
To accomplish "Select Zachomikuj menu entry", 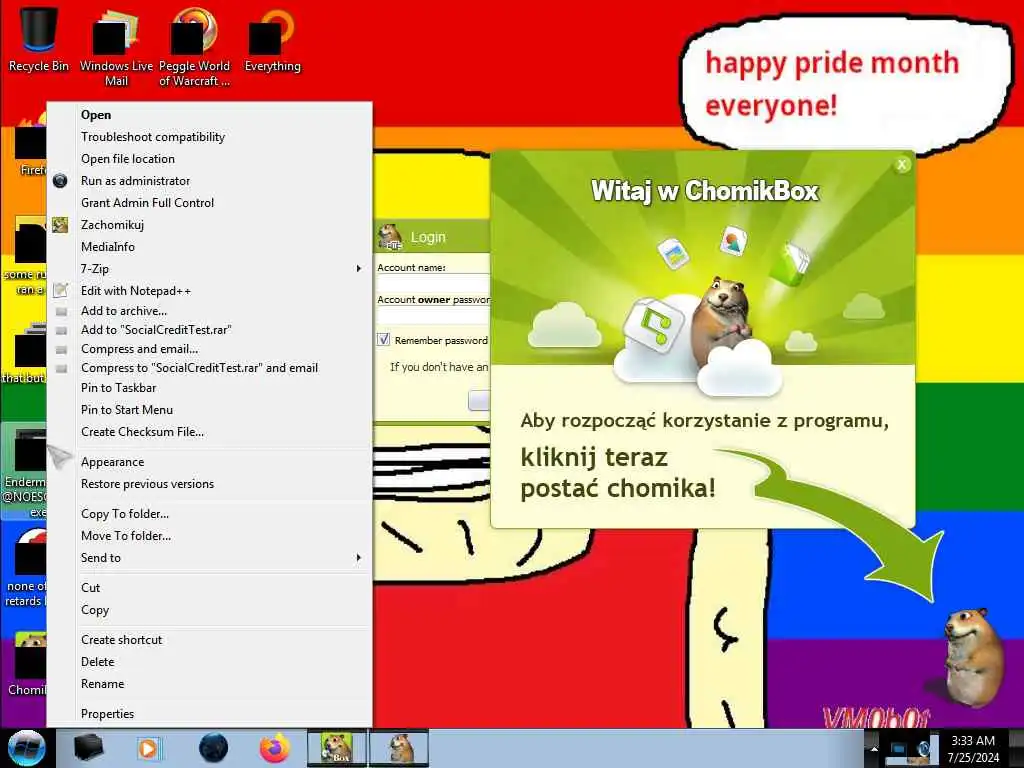I will [x=209, y=225].
